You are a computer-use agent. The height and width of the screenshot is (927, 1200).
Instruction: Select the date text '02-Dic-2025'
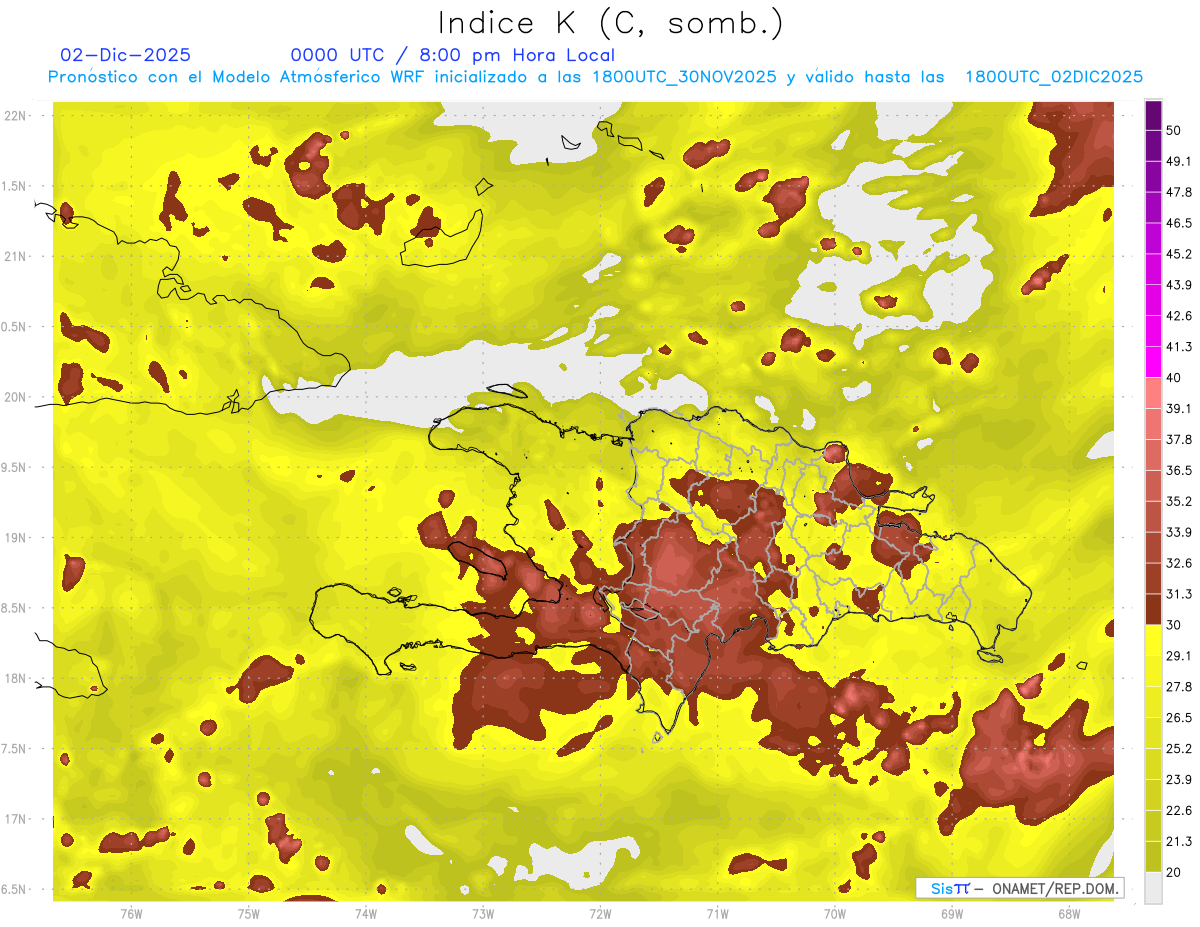point(125,55)
